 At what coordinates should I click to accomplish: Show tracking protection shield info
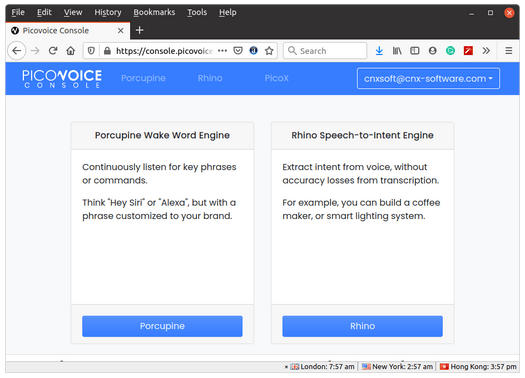tap(91, 51)
